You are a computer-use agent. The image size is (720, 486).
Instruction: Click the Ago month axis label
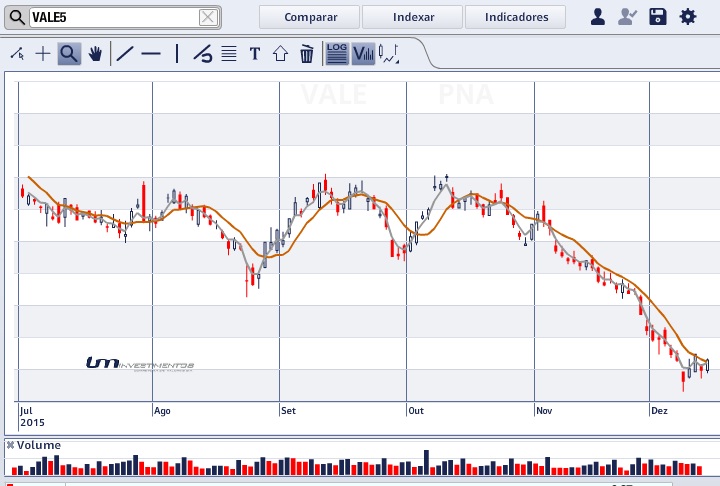point(162,411)
